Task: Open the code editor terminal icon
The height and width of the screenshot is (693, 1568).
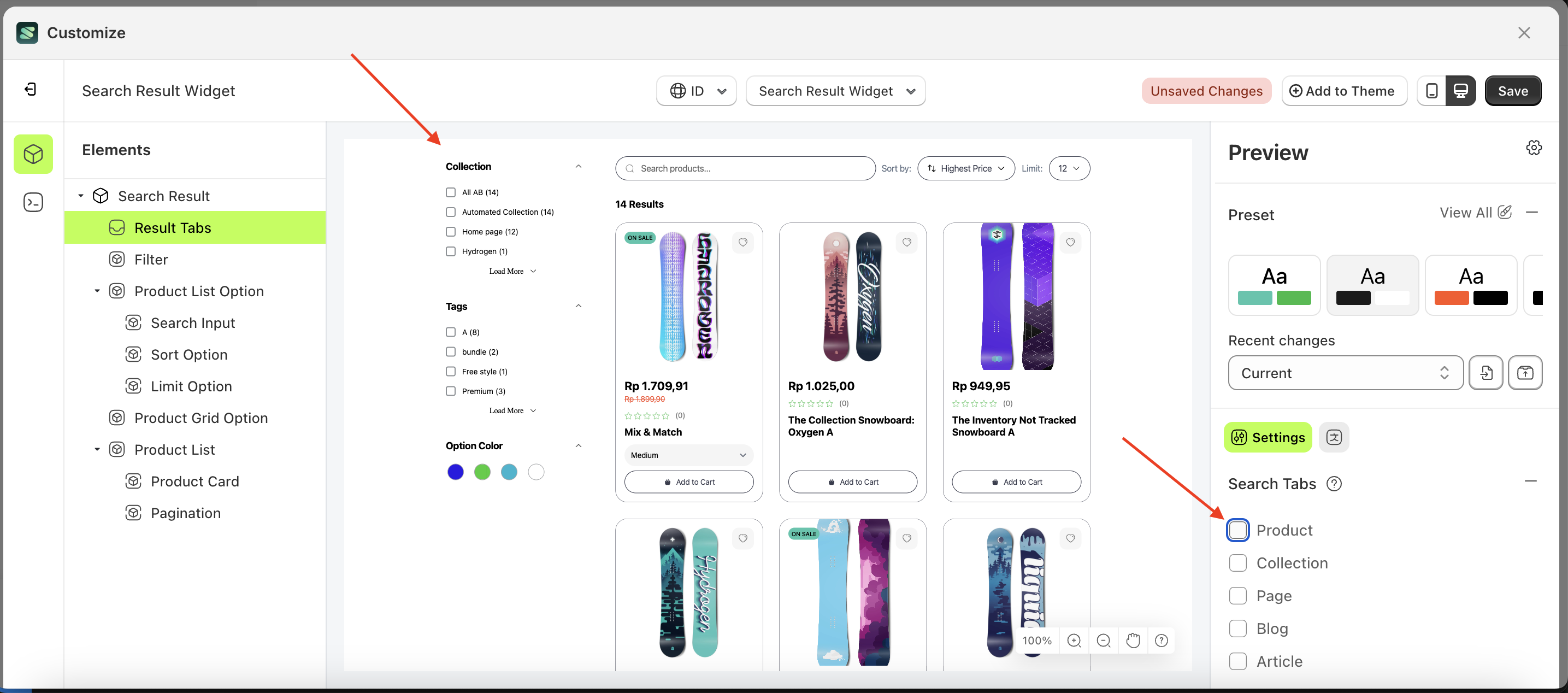Action: 33,202
